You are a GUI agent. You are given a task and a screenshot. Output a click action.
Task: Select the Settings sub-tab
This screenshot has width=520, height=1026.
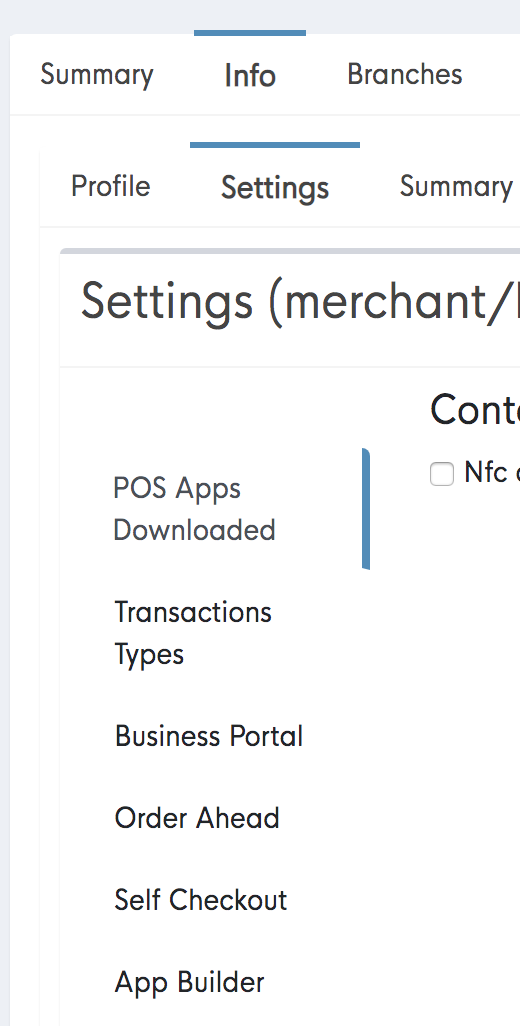click(275, 188)
